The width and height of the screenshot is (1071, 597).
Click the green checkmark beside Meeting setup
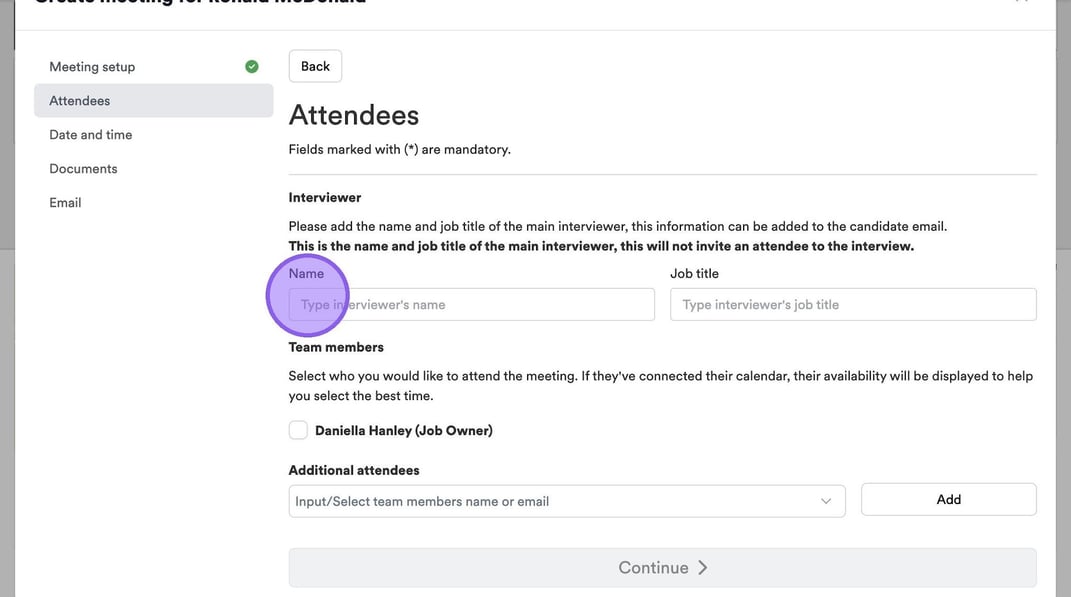(x=252, y=67)
